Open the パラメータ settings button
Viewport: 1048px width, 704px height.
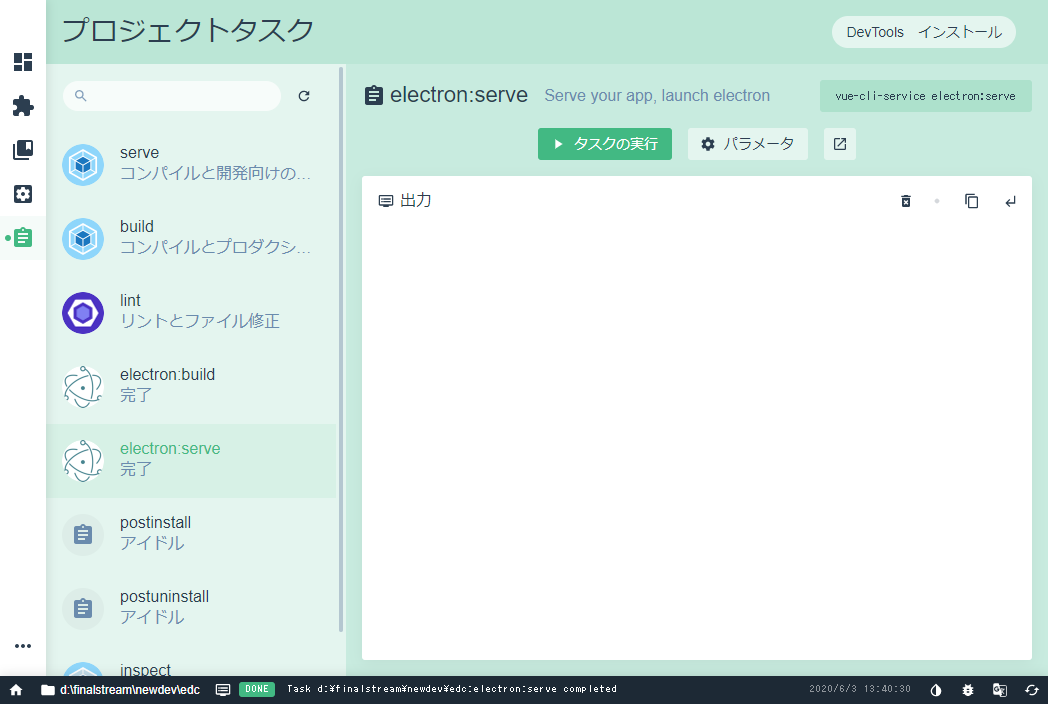point(747,144)
